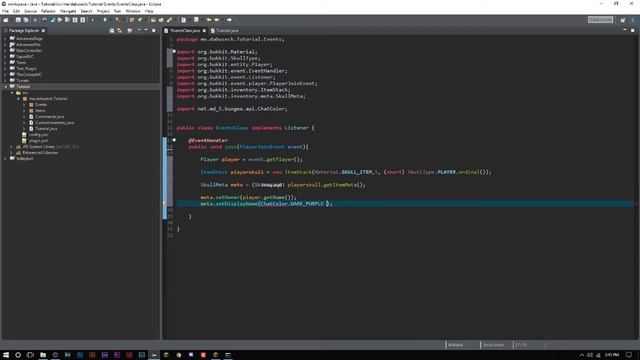The image size is (640, 360).
Task: Open the Windows notification center
Action: (x=629, y=355)
